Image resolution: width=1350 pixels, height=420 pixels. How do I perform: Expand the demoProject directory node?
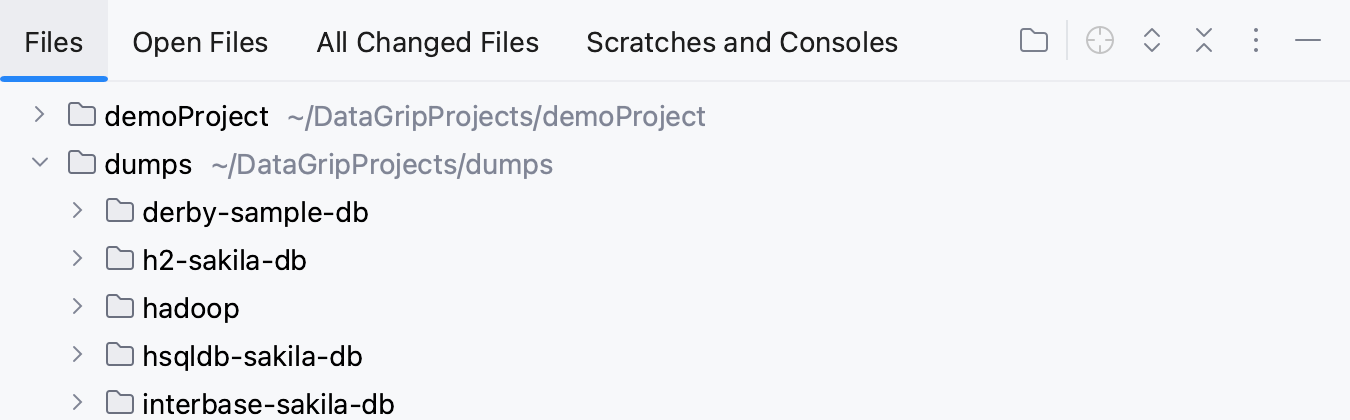(x=39, y=115)
